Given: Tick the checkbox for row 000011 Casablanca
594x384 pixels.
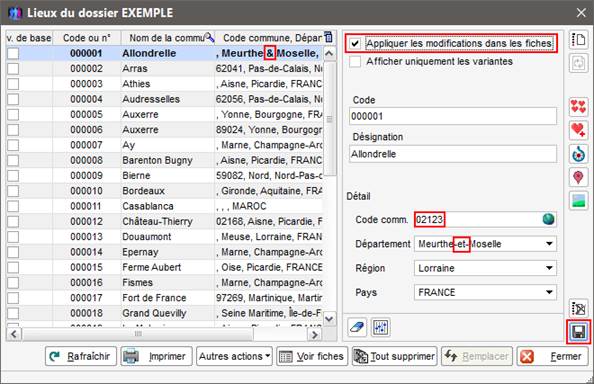Looking at the screenshot, I should click(x=13, y=206).
